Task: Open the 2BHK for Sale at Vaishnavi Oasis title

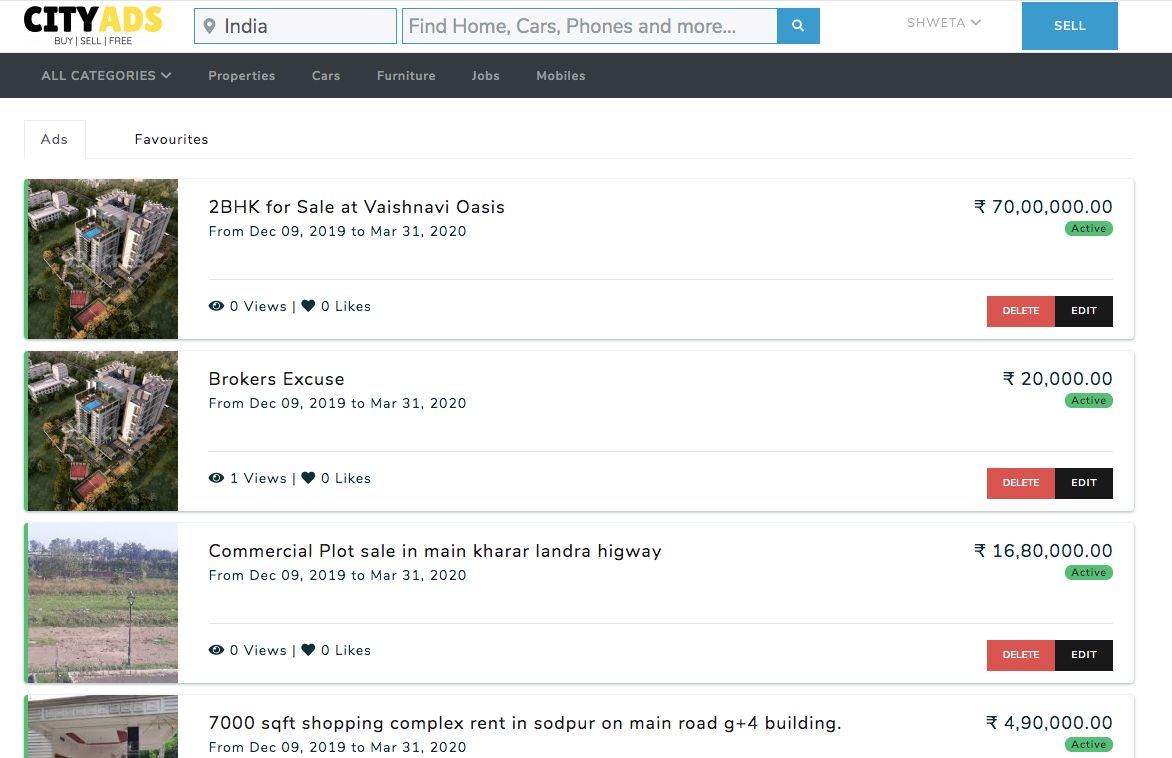Action: click(x=357, y=207)
